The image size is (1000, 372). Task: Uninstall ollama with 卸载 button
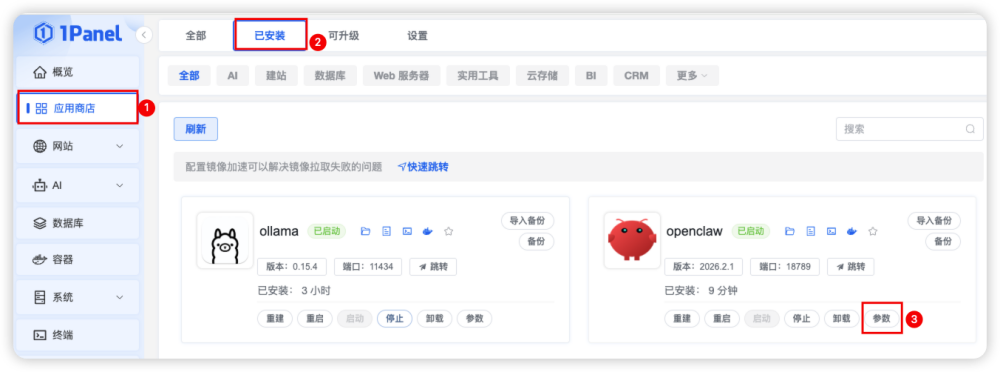(434, 318)
